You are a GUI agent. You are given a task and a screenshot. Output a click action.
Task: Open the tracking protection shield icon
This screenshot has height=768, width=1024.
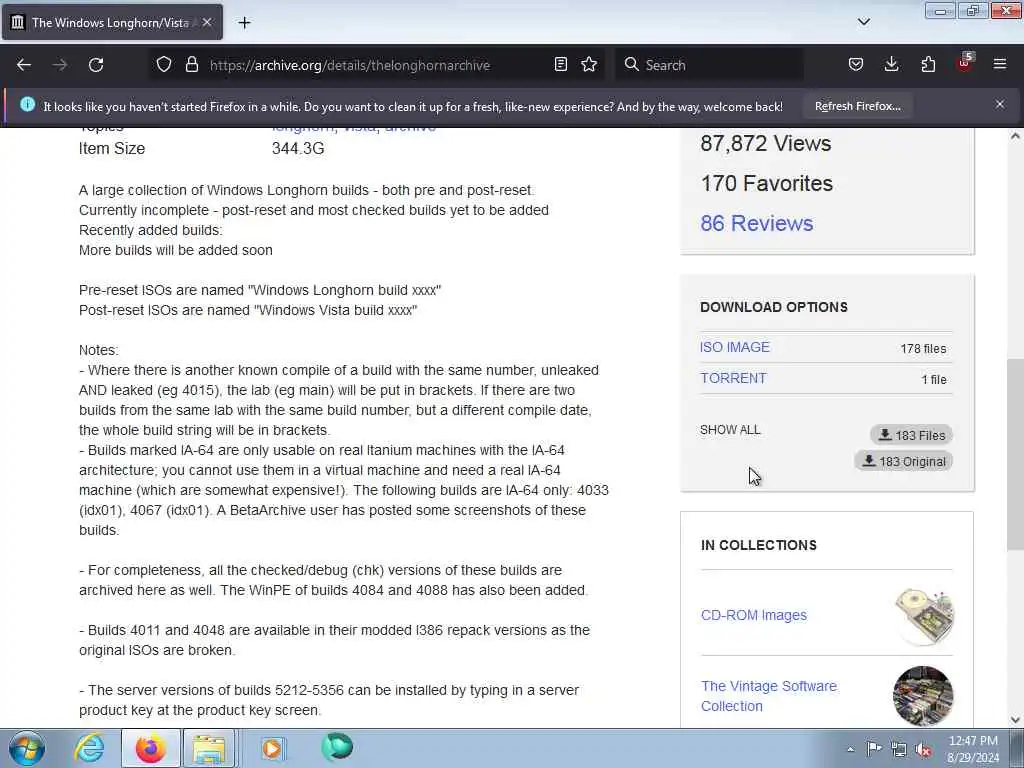click(x=164, y=65)
